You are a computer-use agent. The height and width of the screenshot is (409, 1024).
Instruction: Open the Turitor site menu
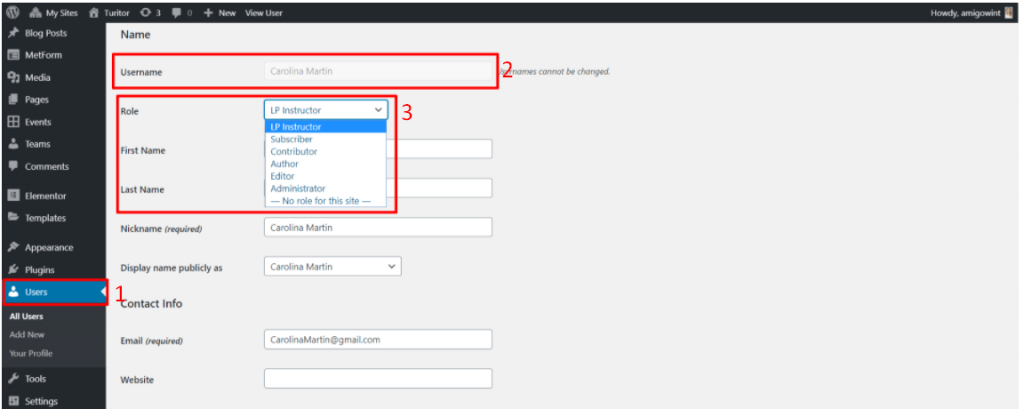coord(109,13)
